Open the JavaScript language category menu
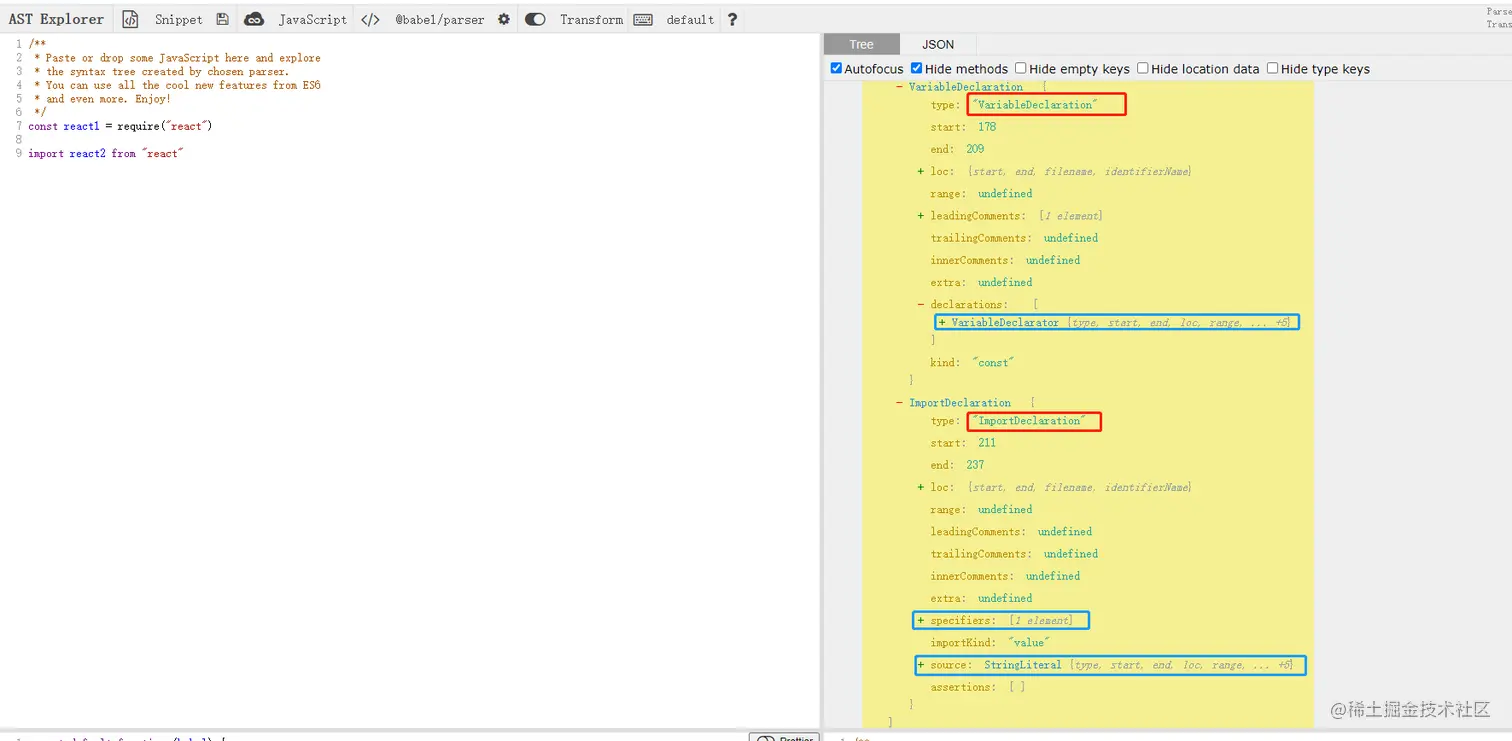Image resolution: width=1512 pixels, height=741 pixels. 313,19
